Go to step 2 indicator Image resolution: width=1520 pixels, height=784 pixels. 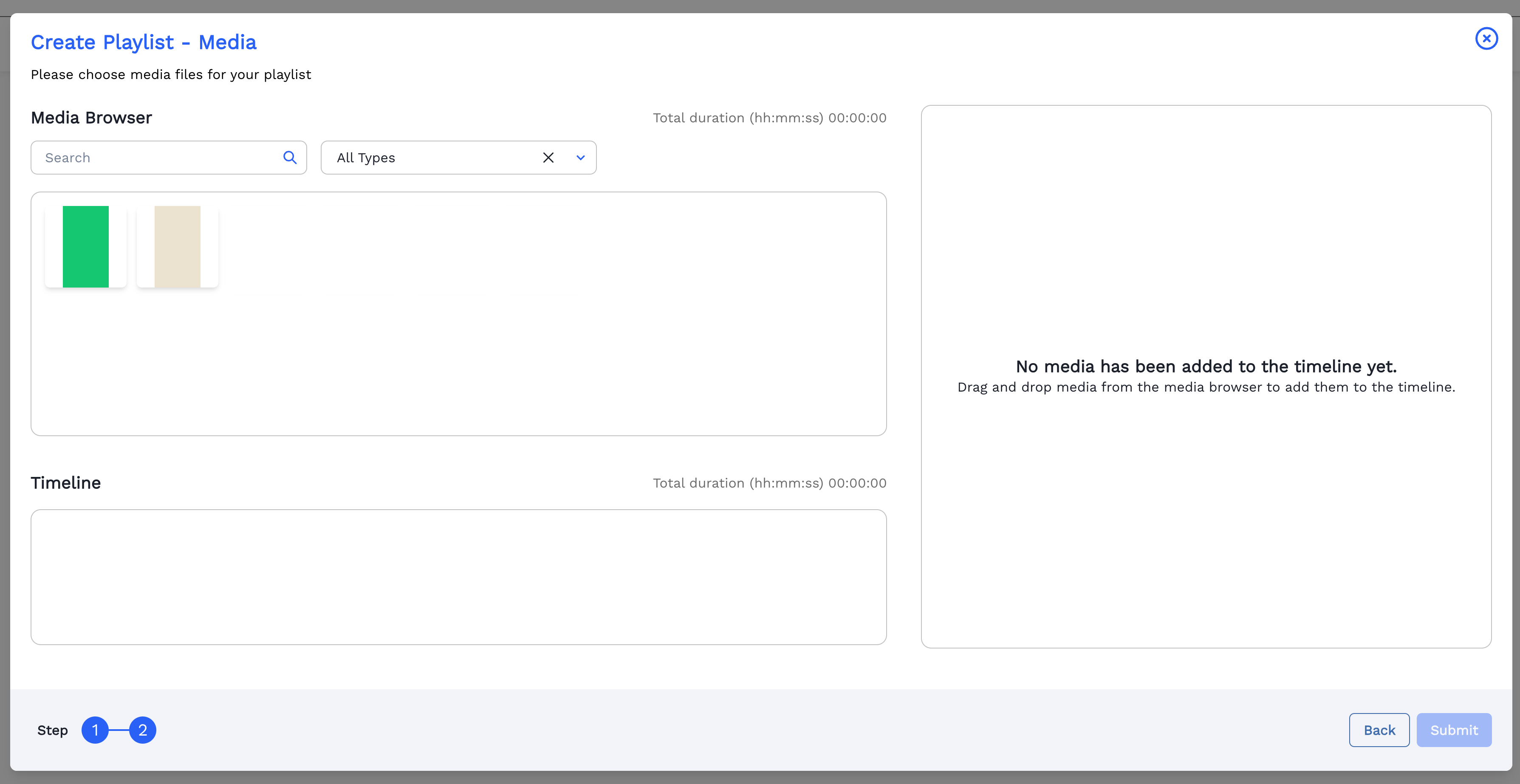point(143,730)
